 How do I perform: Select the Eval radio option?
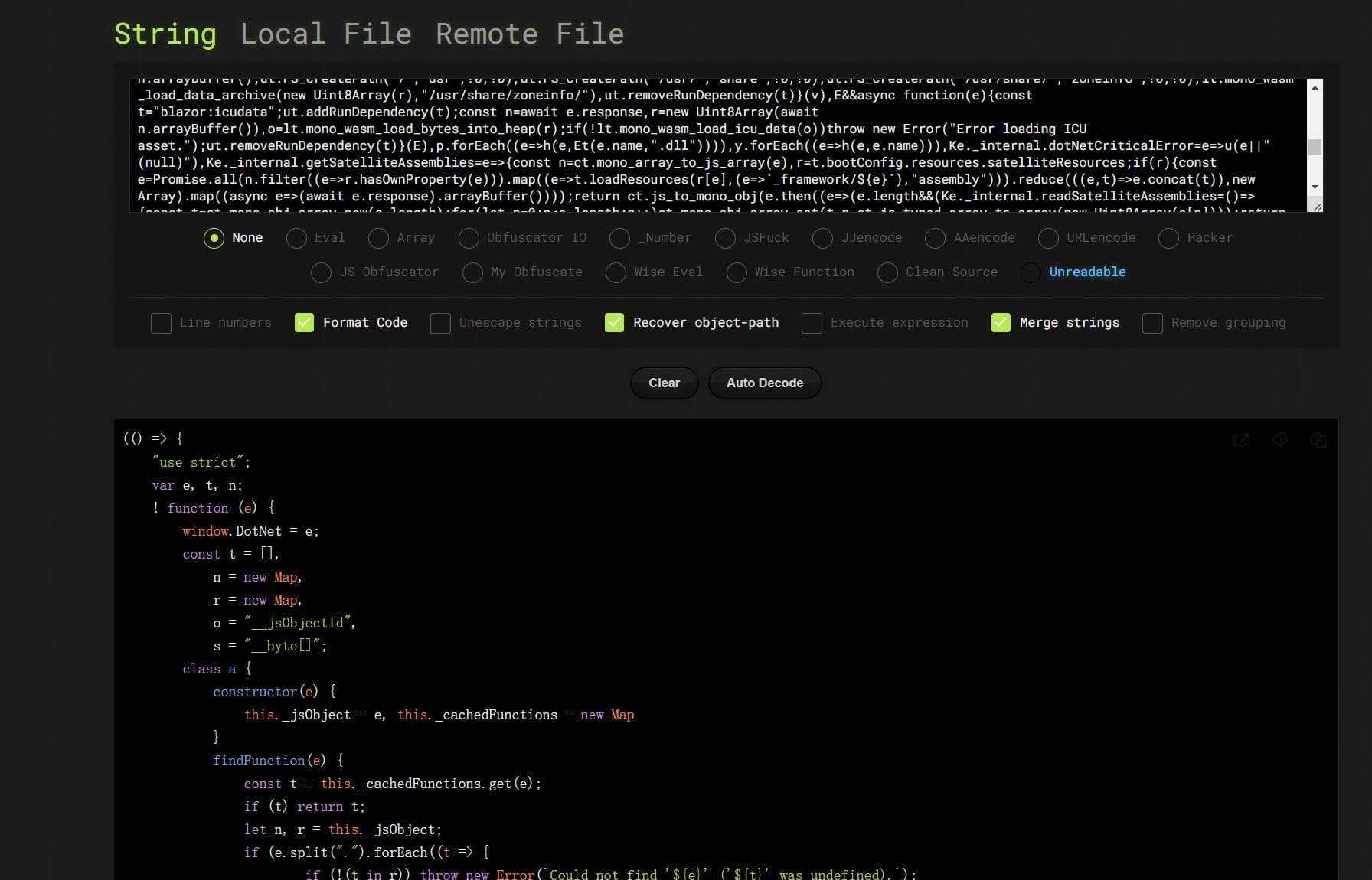click(296, 238)
